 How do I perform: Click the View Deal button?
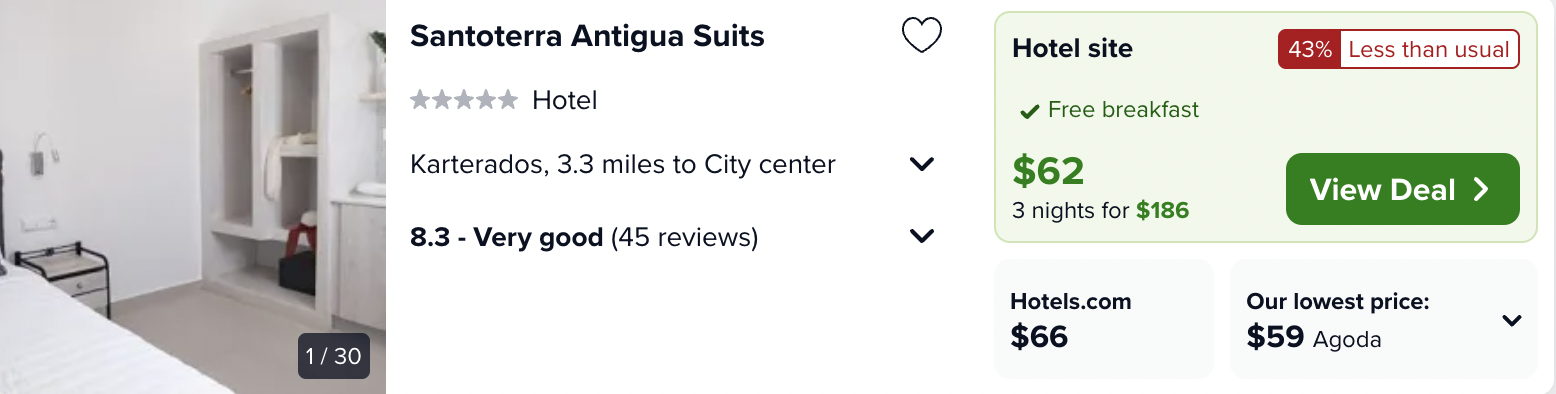(1402, 189)
